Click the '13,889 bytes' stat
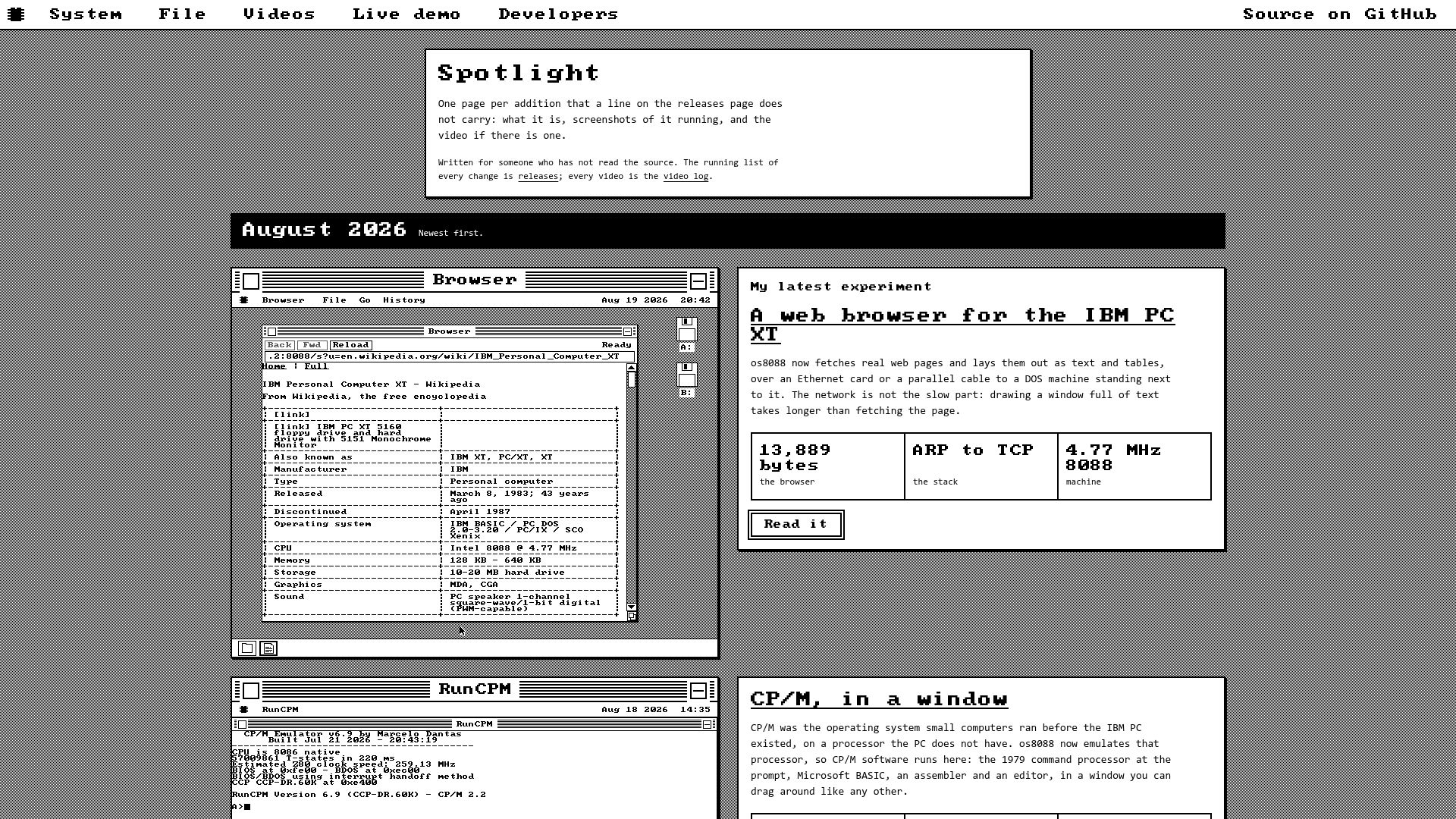 coord(828,466)
